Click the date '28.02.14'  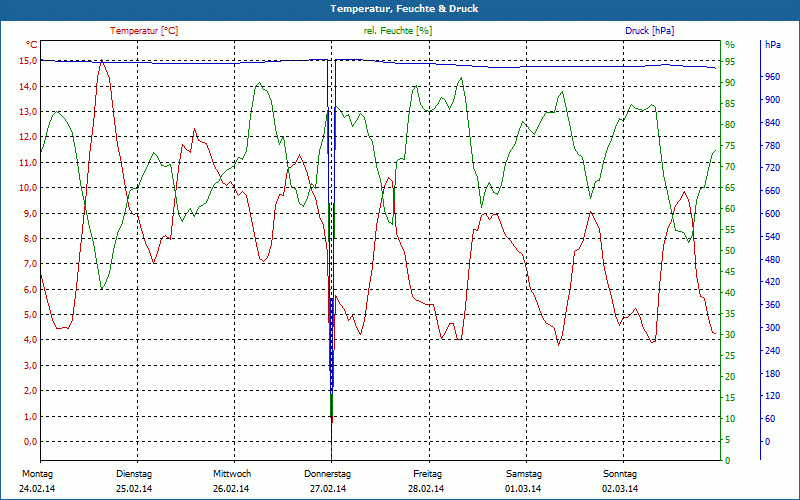(x=426, y=489)
